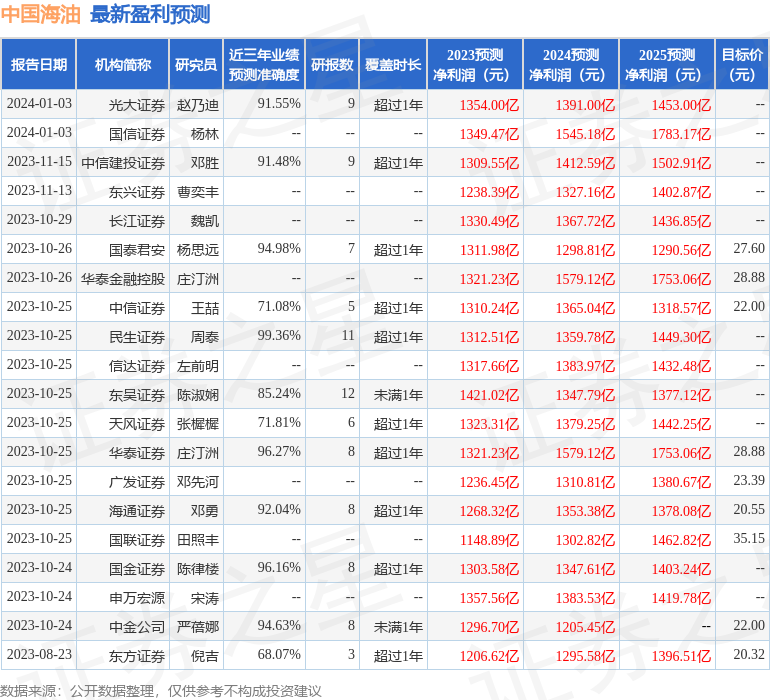Screen dimensions: 770x700
Task: Click accuracy value 99.36%
Action: [279, 335]
